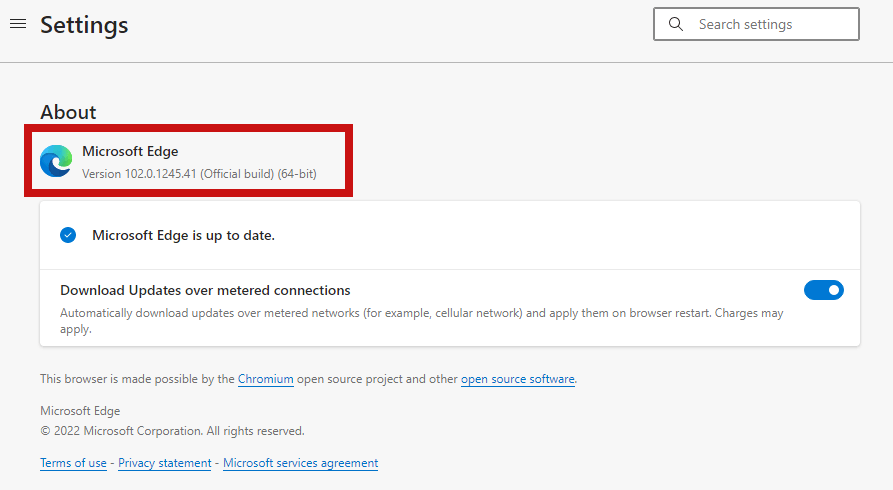Toggle Download Updates over metered connections

pyautogui.click(x=824, y=290)
